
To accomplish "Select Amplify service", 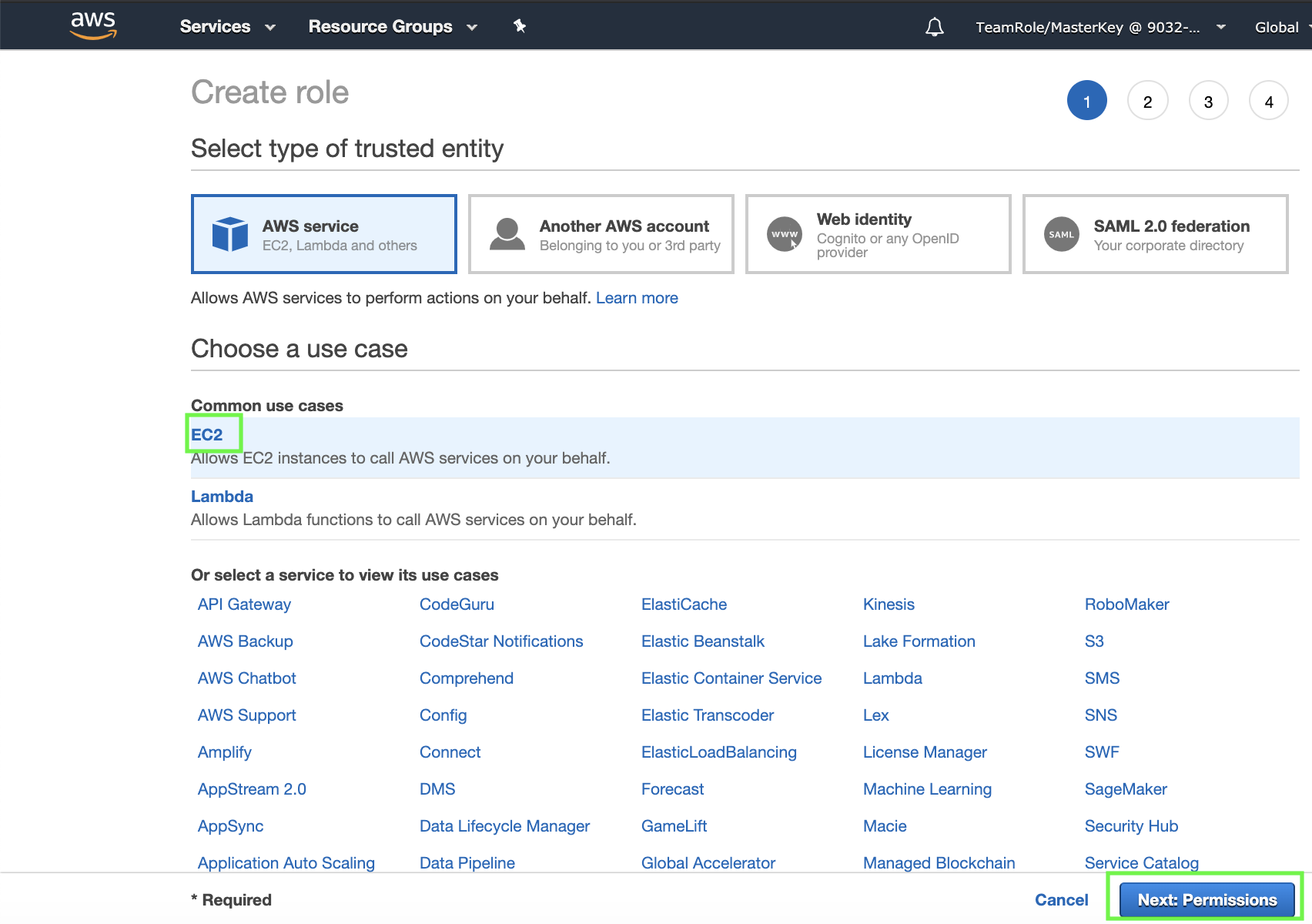I will point(224,752).
